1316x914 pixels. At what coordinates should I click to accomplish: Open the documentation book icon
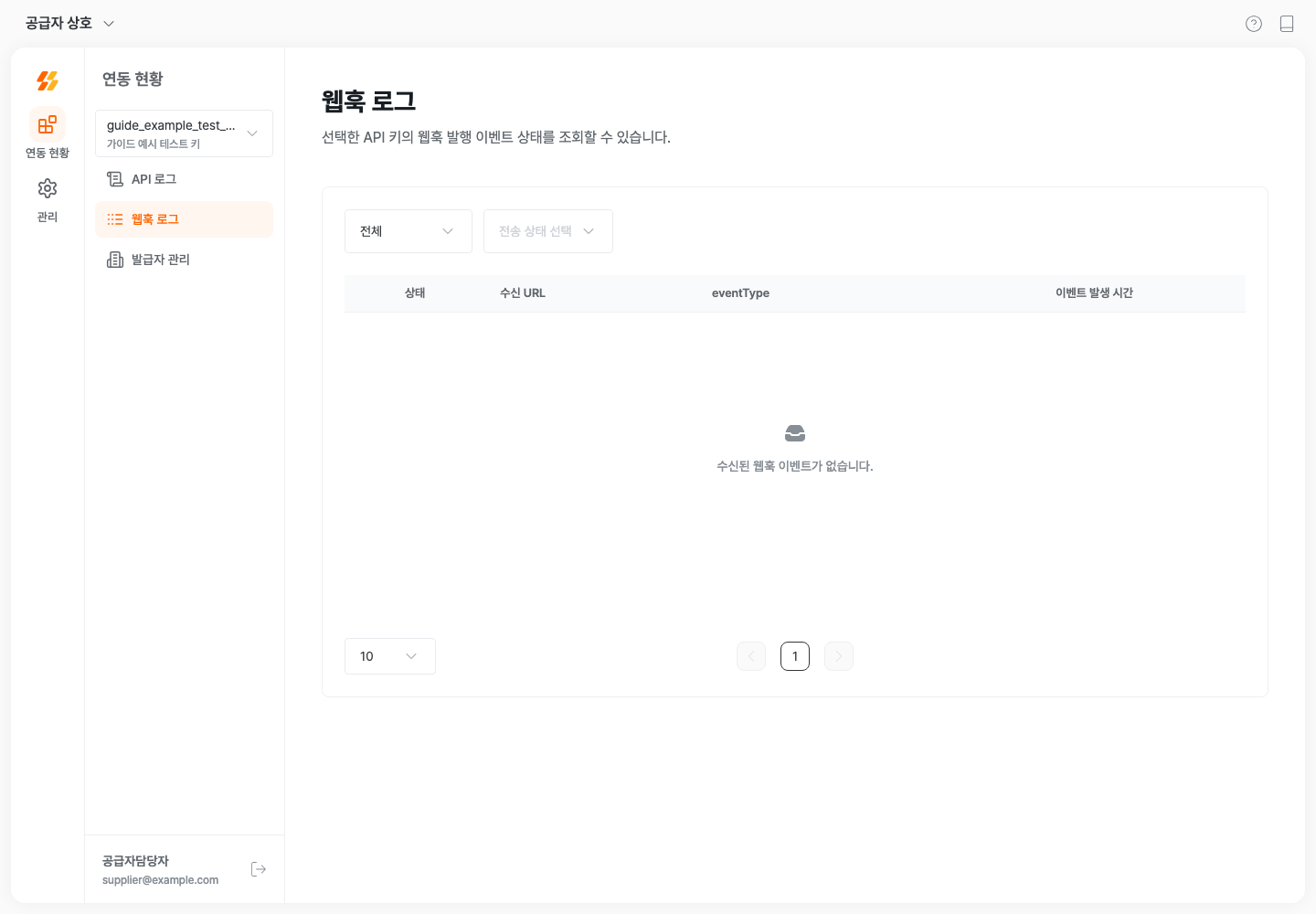(1287, 24)
